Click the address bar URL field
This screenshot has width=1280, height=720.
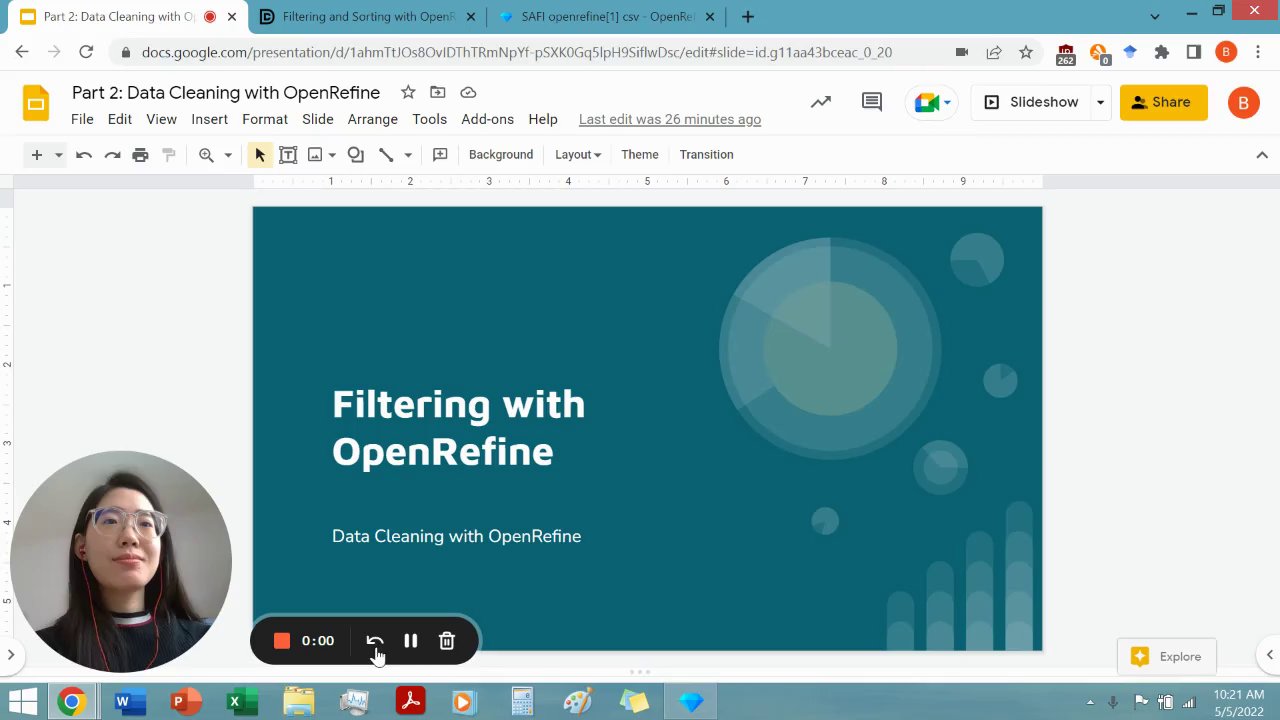pos(516,52)
